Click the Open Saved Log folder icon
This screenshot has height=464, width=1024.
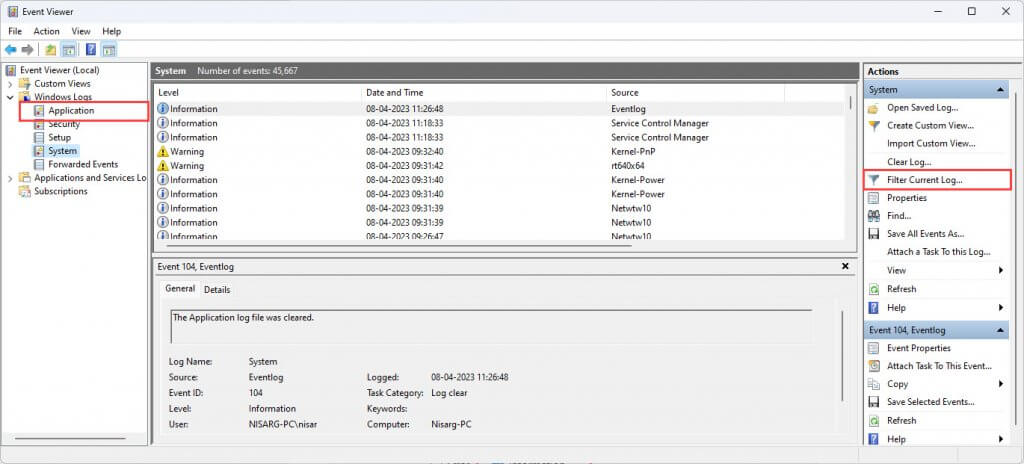874,108
